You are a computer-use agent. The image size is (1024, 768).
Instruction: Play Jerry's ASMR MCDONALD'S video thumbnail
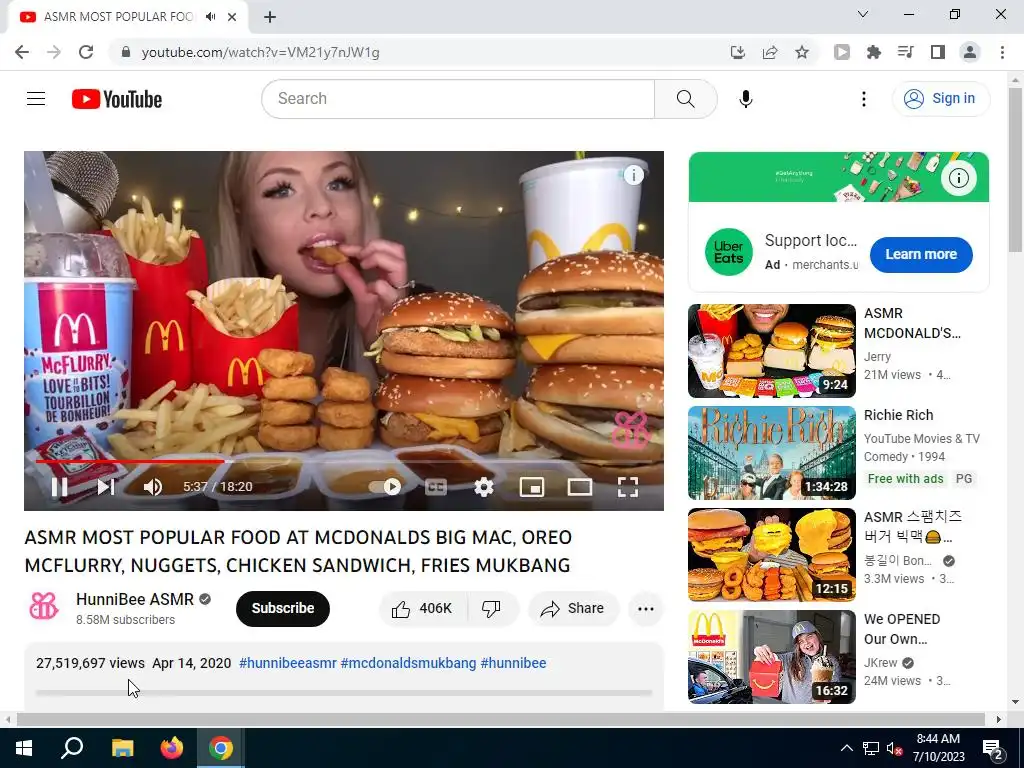point(771,351)
